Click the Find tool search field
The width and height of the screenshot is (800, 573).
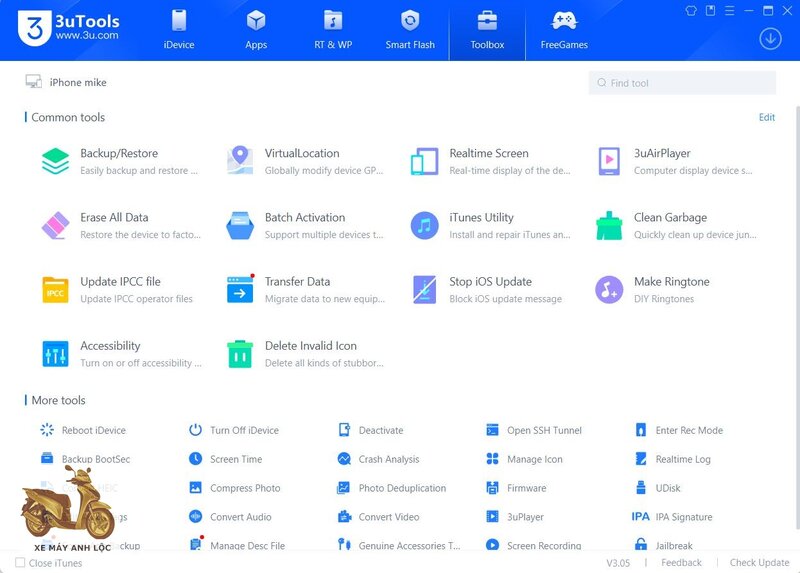coord(683,83)
